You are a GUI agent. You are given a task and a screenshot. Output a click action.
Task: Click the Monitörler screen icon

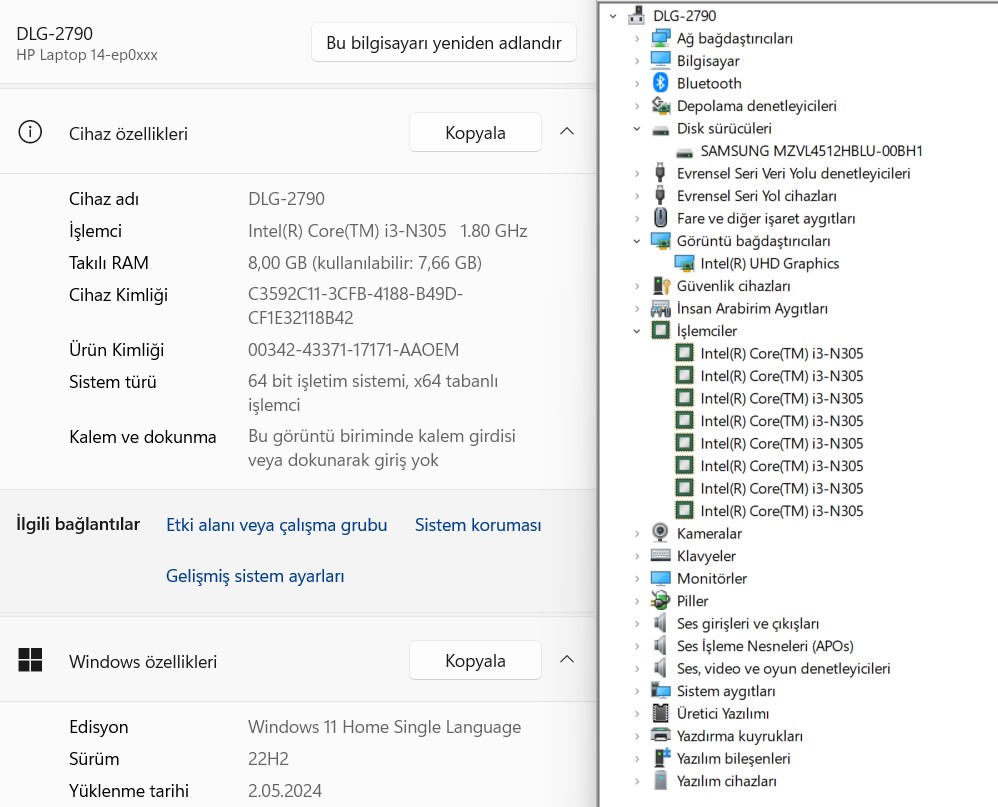point(661,578)
